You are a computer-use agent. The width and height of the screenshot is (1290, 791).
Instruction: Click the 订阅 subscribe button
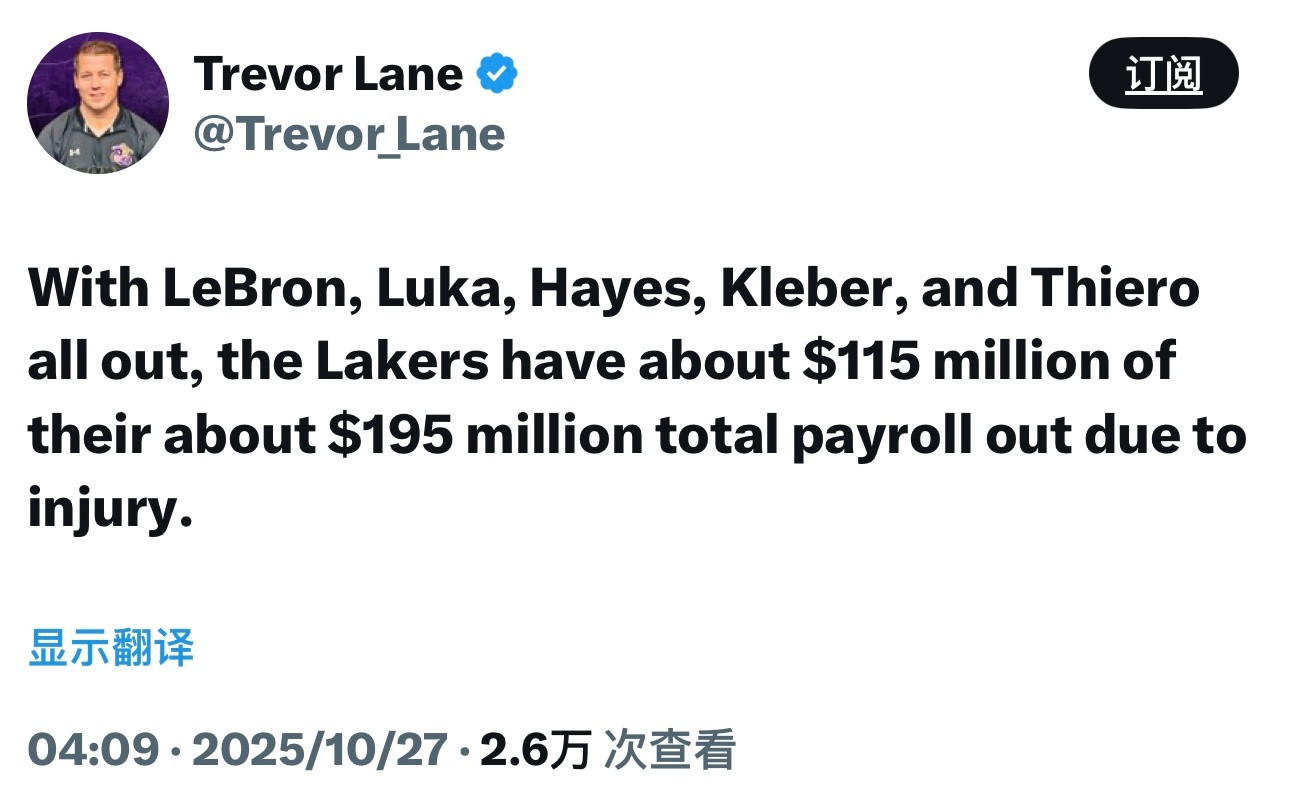coord(1163,71)
